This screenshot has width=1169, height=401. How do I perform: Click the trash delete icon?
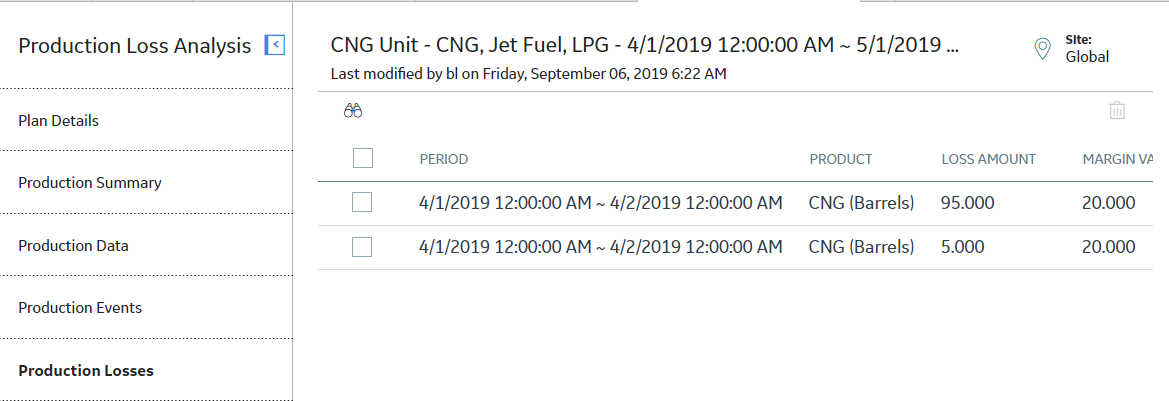[1117, 111]
